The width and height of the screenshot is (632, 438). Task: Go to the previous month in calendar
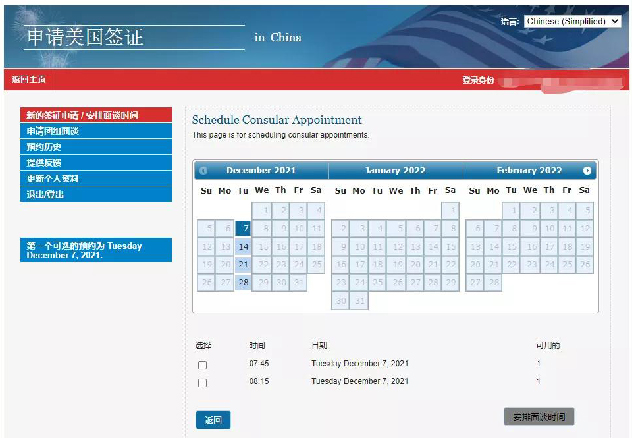[203, 171]
